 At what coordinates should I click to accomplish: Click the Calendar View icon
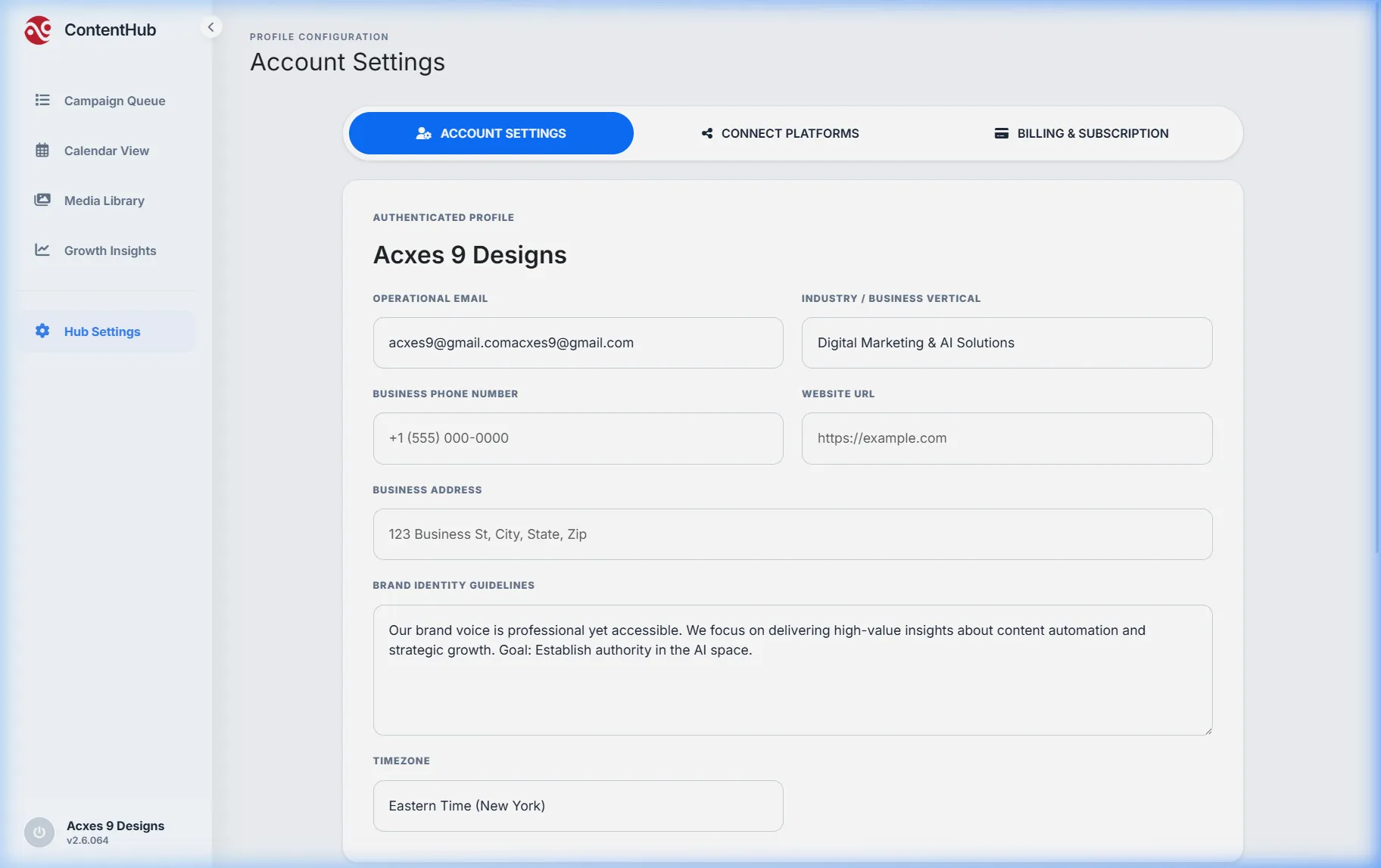tap(42, 150)
